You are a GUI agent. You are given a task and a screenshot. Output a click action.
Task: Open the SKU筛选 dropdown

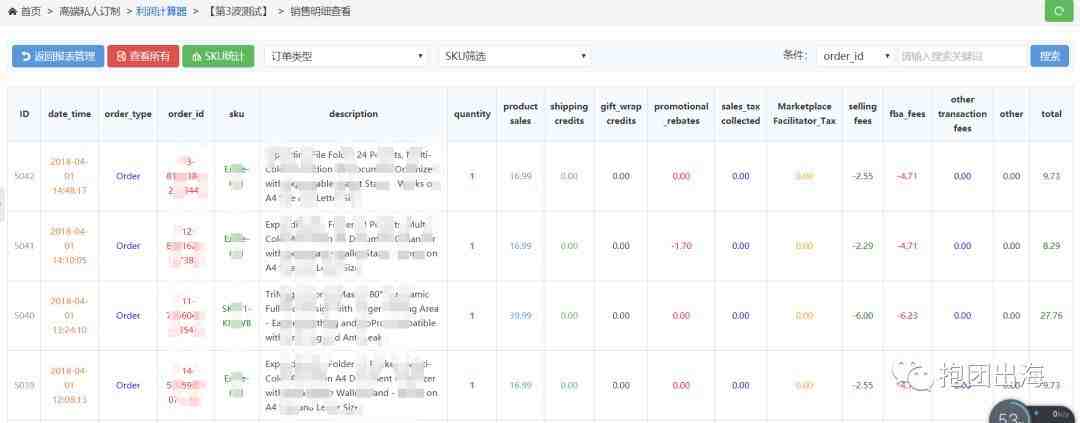(x=515, y=56)
